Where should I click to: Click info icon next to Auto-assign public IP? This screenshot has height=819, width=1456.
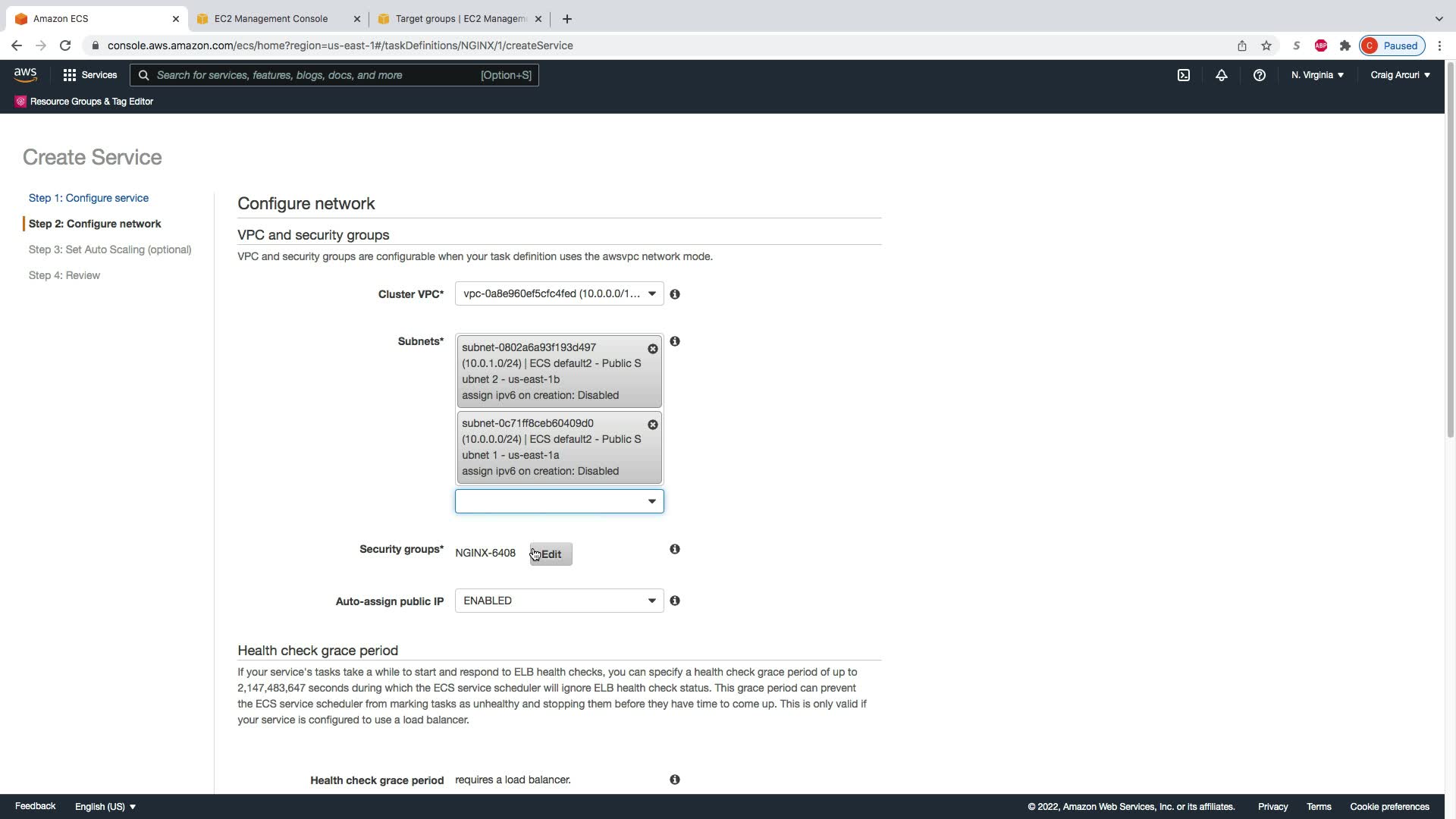click(674, 601)
